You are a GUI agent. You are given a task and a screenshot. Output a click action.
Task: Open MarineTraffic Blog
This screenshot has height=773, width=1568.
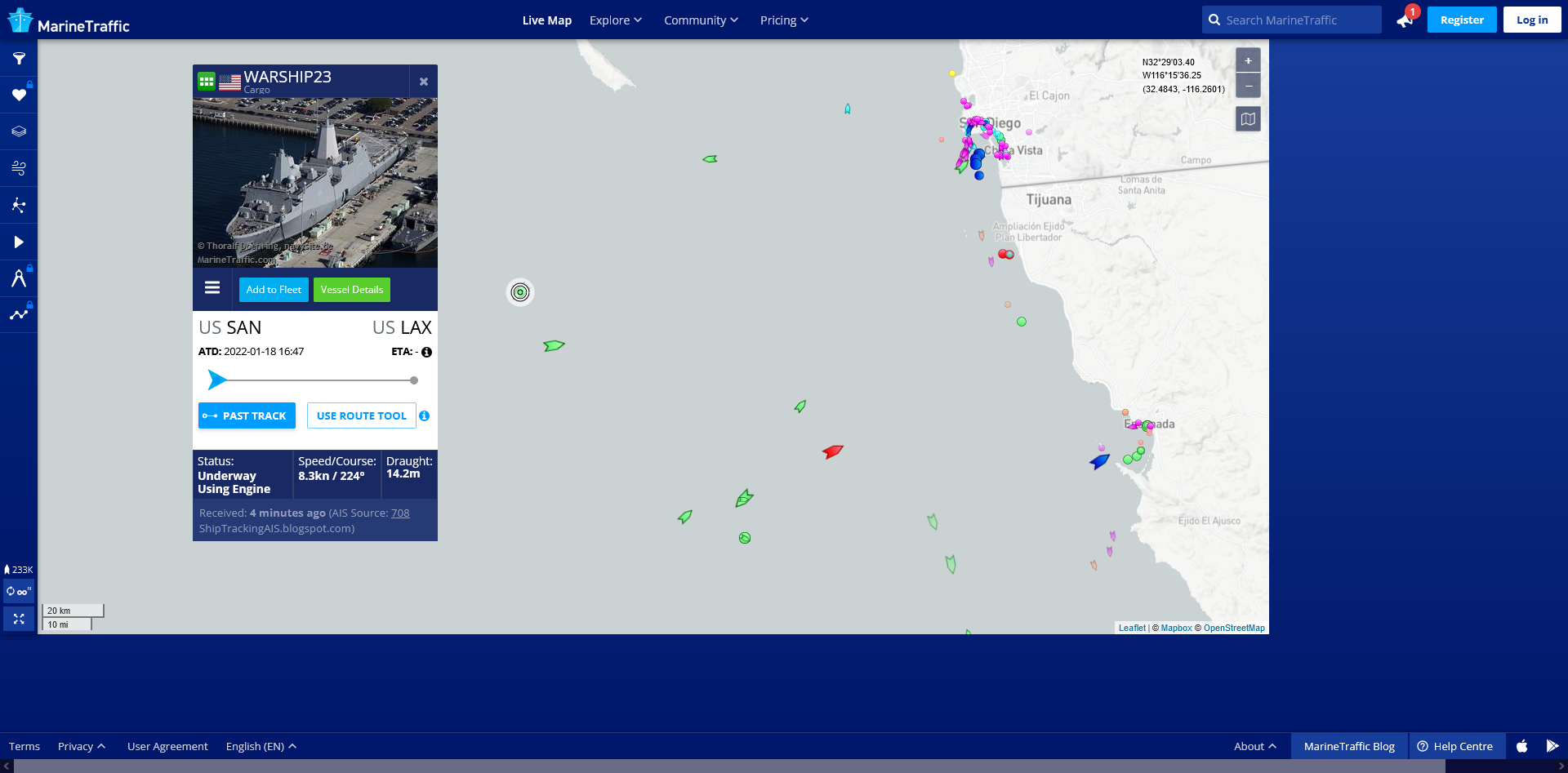1349,746
